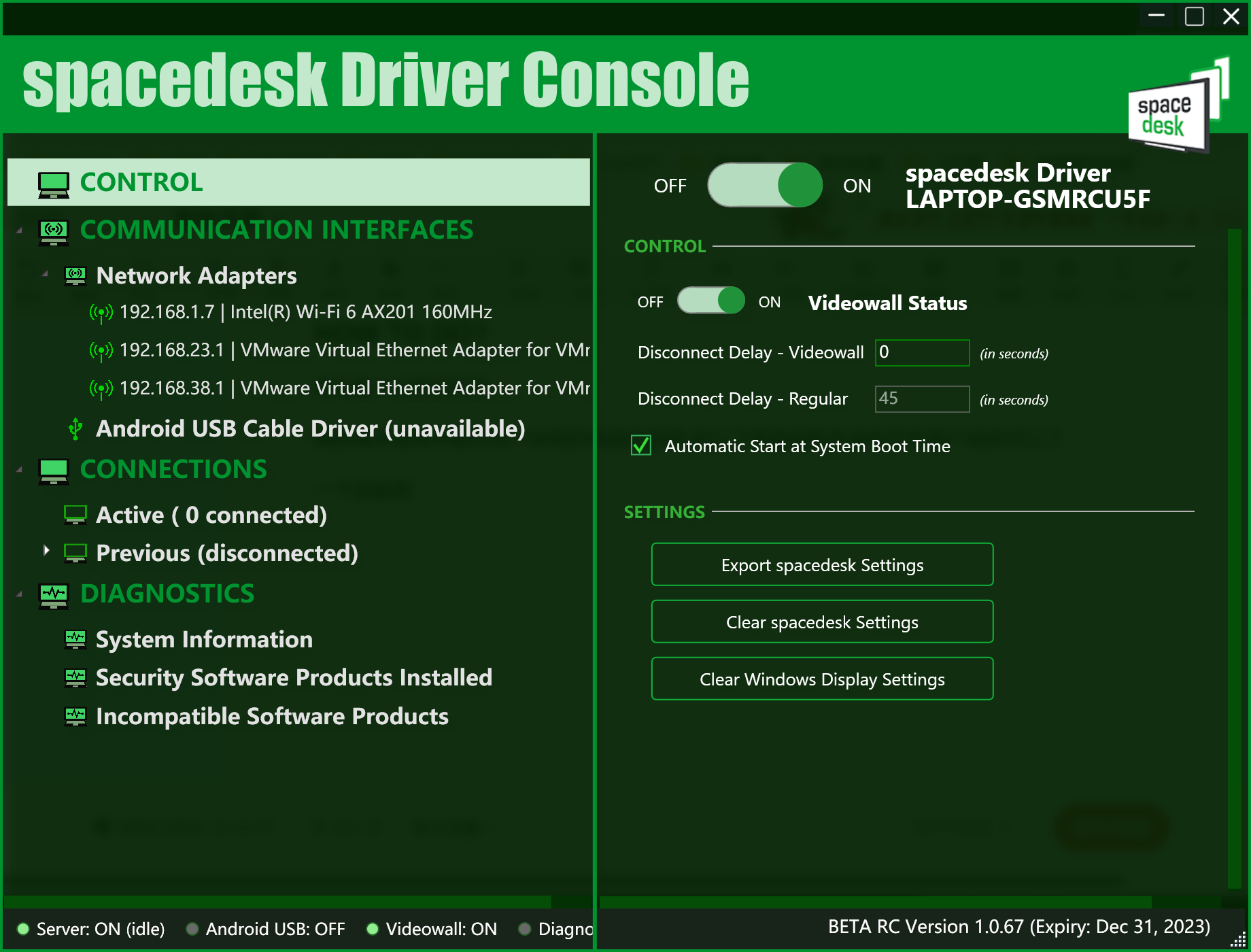Select the 192.168.23.1 VMware adapter
The image size is (1251, 952).
tap(355, 350)
